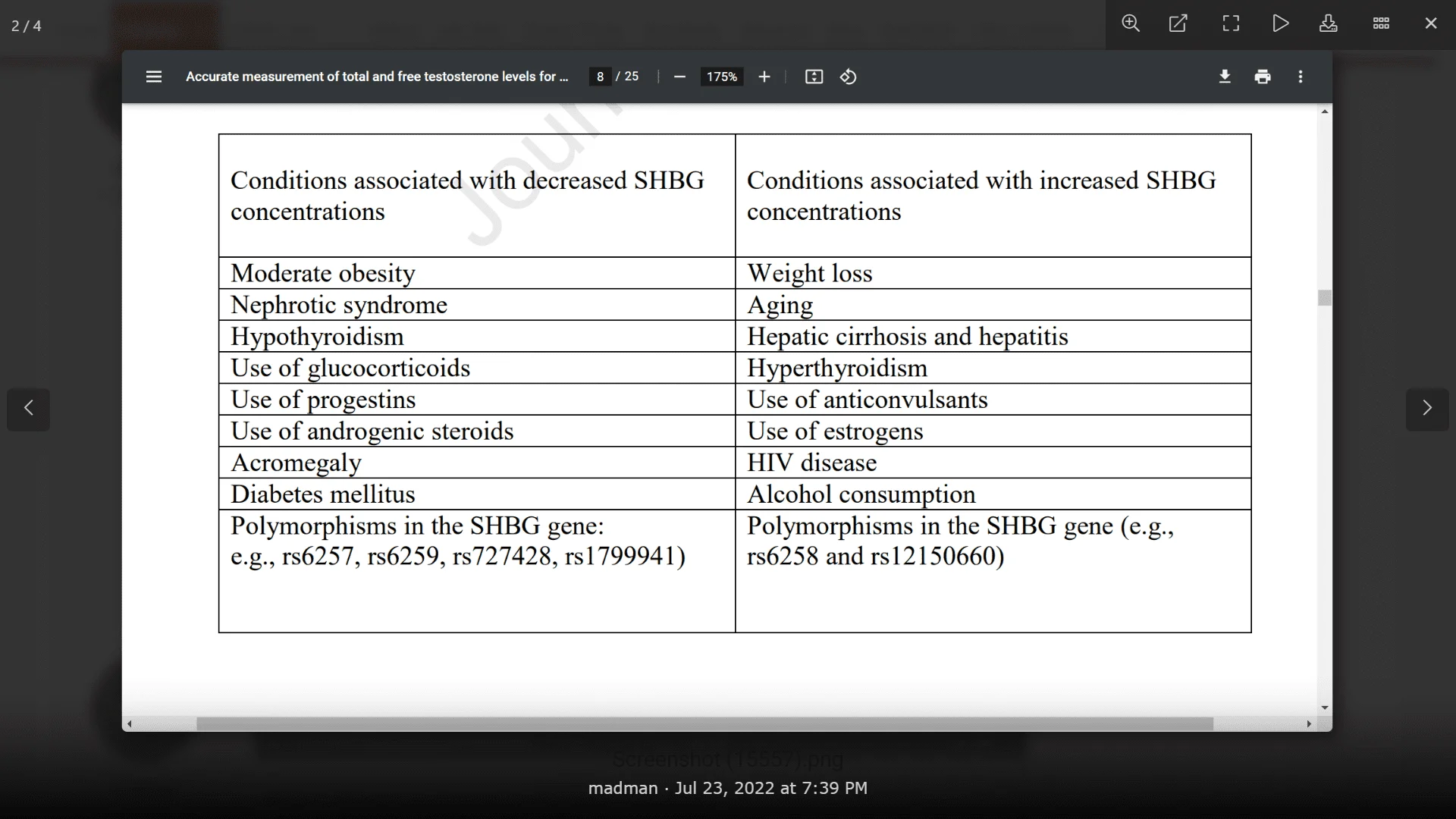Screen dimensions: 1456x819
Task: Download the PDF document
Action: 1225,77
